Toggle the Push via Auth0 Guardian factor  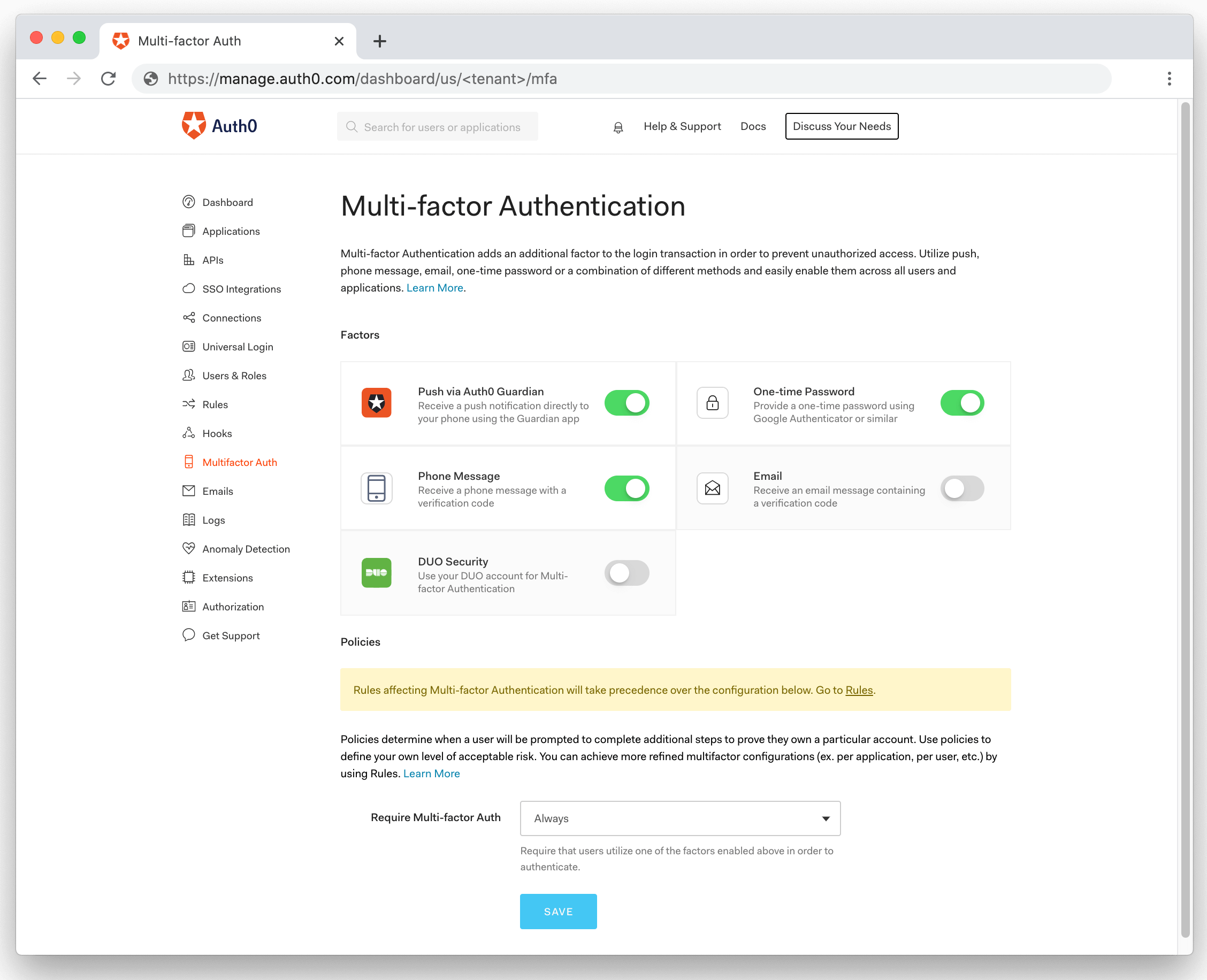(x=628, y=402)
